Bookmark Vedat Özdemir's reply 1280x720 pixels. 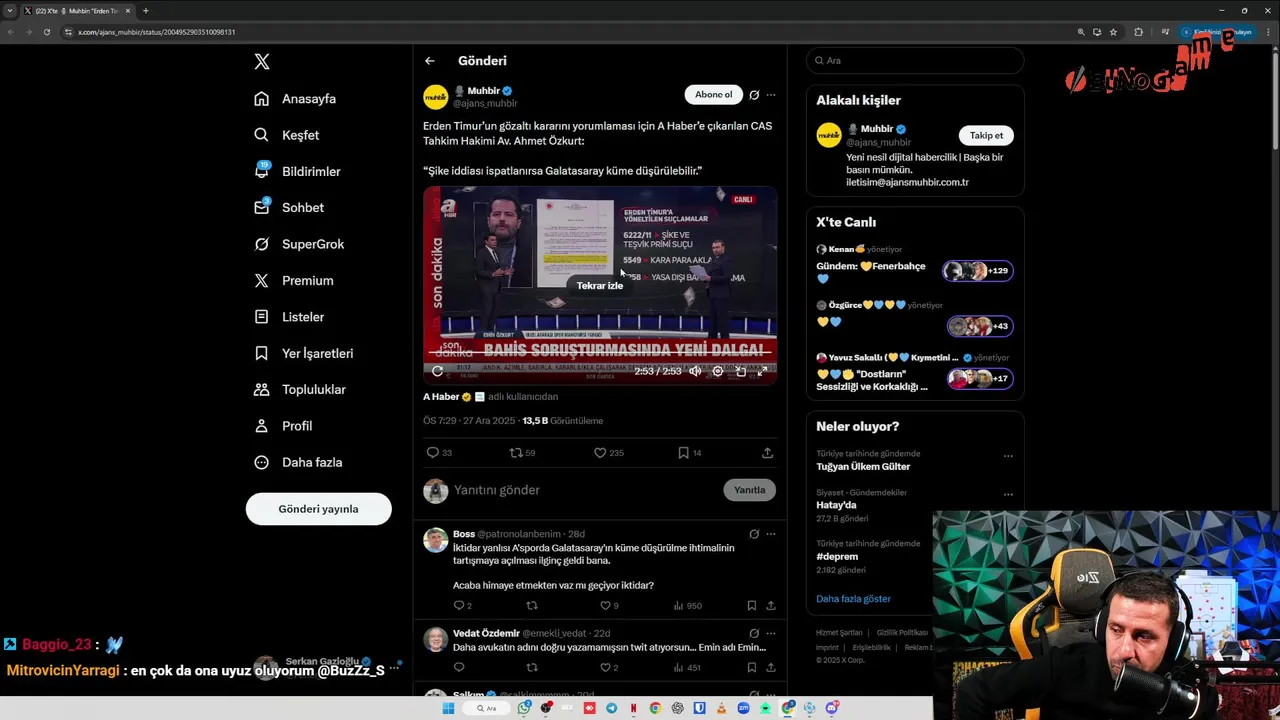pos(751,668)
